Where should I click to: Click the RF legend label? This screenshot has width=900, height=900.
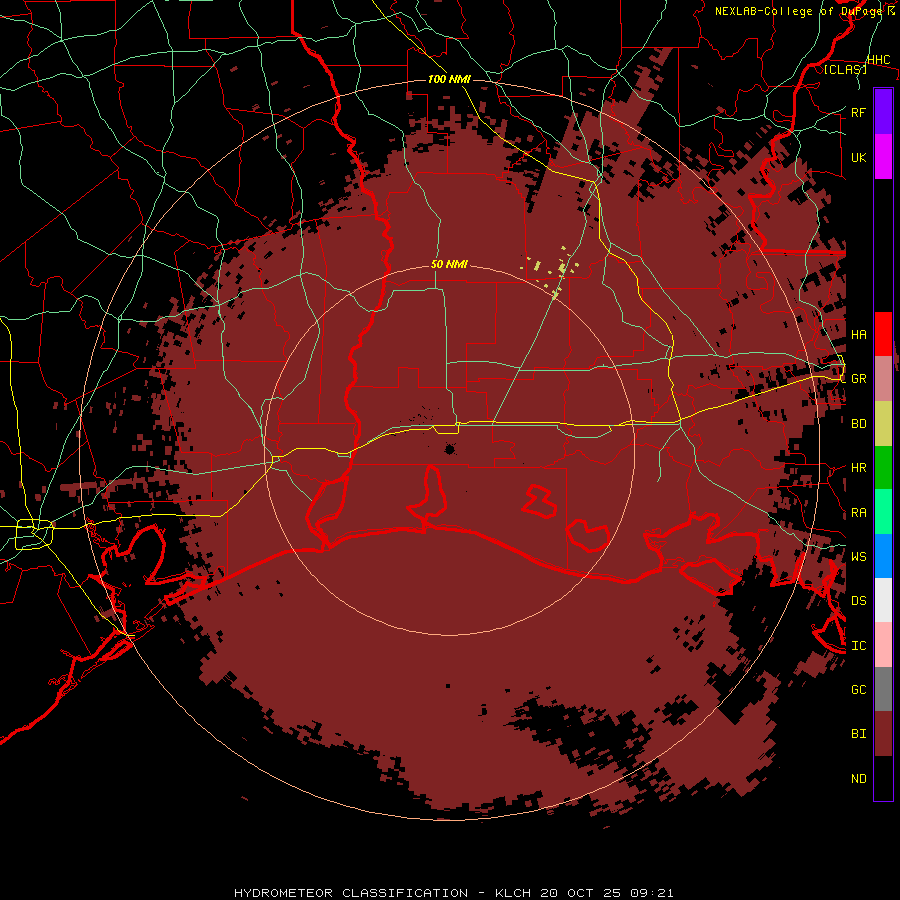pyautogui.click(x=858, y=112)
